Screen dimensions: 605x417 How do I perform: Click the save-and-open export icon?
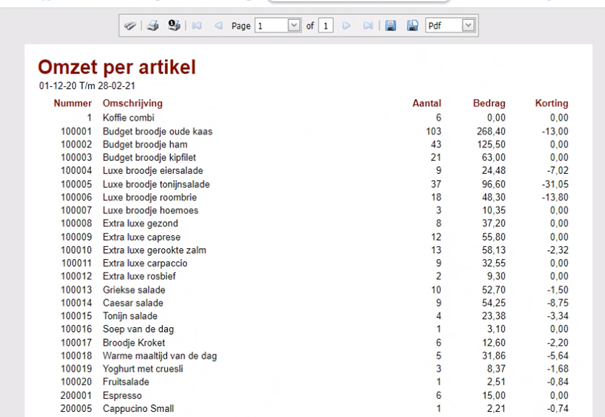412,26
